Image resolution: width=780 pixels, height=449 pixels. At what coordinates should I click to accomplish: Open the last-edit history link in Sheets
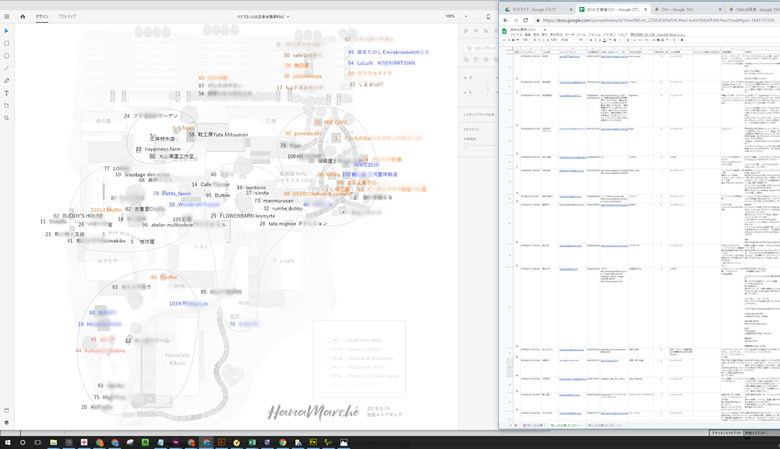click(x=658, y=35)
